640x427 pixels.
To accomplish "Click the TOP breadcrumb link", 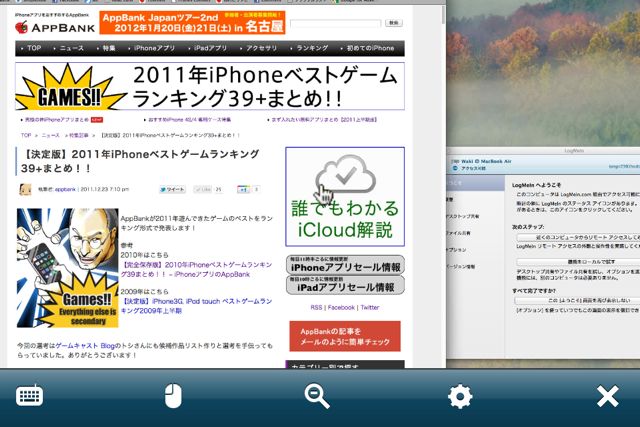I will click(x=26, y=135).
